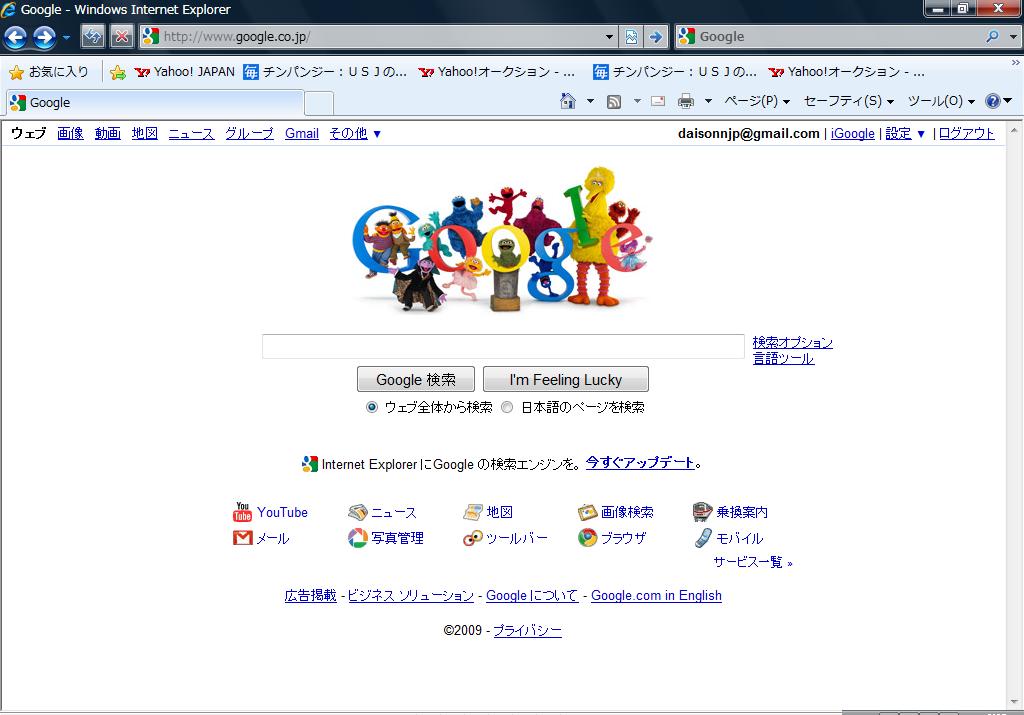Click the Compatibility View icon in address bar
1024x715 pixels.
631,37
